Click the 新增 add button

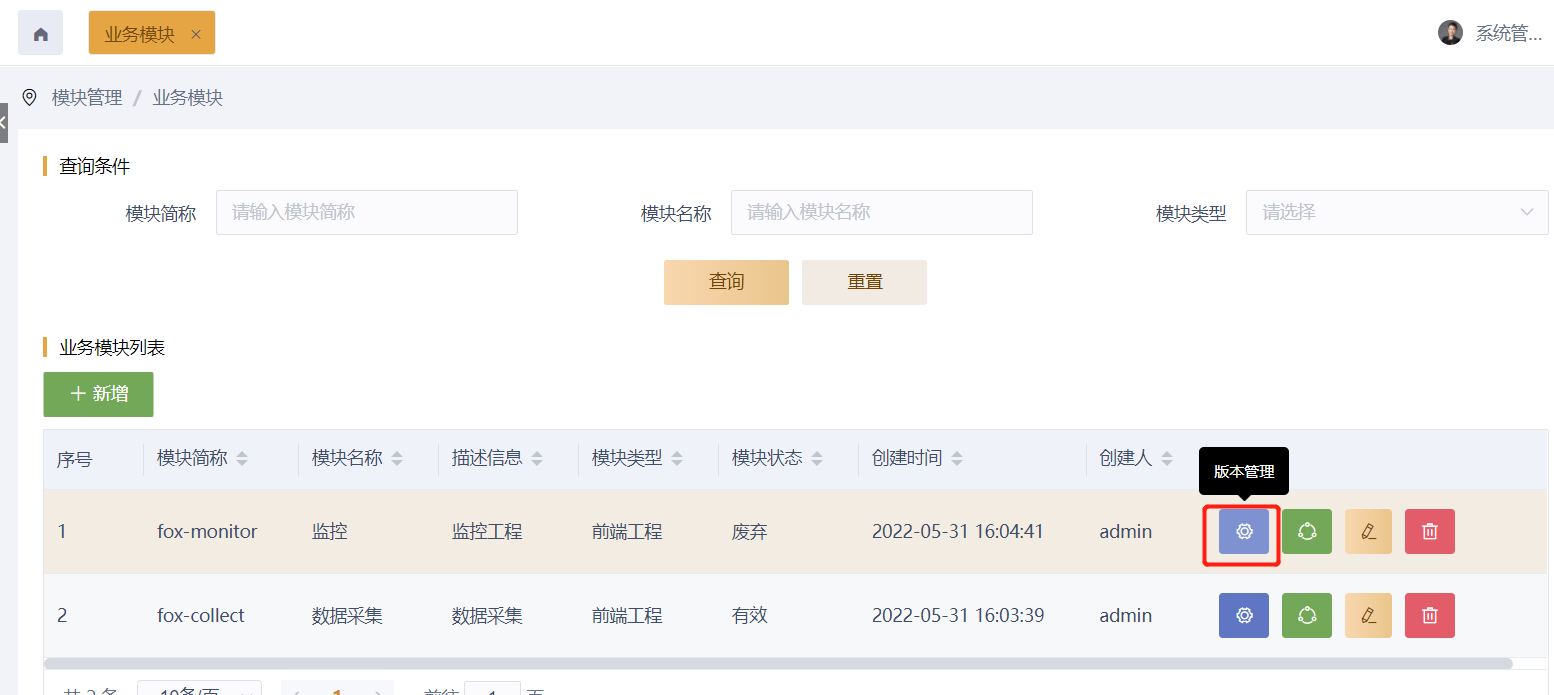click(98, 394)
